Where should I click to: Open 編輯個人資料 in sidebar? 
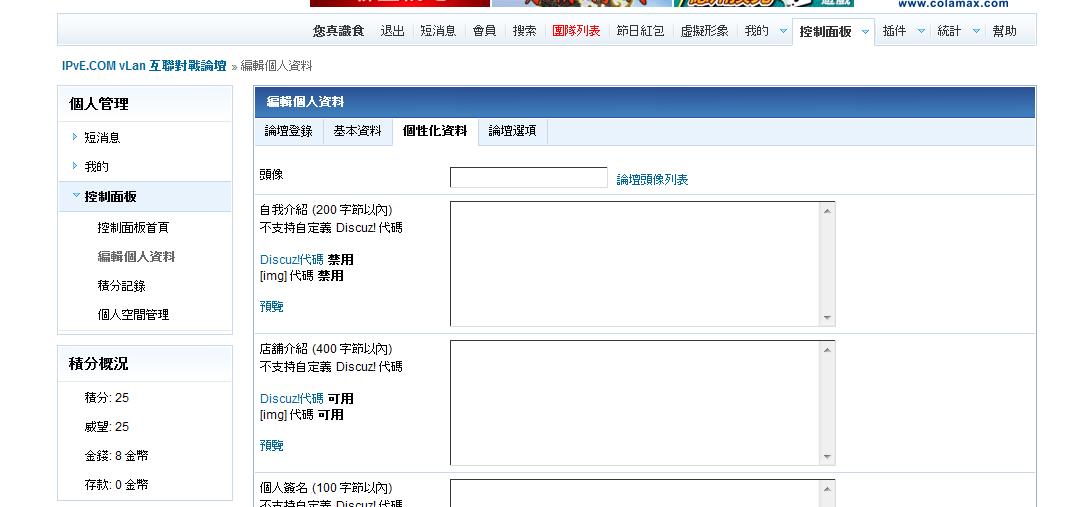click(137, 257)
